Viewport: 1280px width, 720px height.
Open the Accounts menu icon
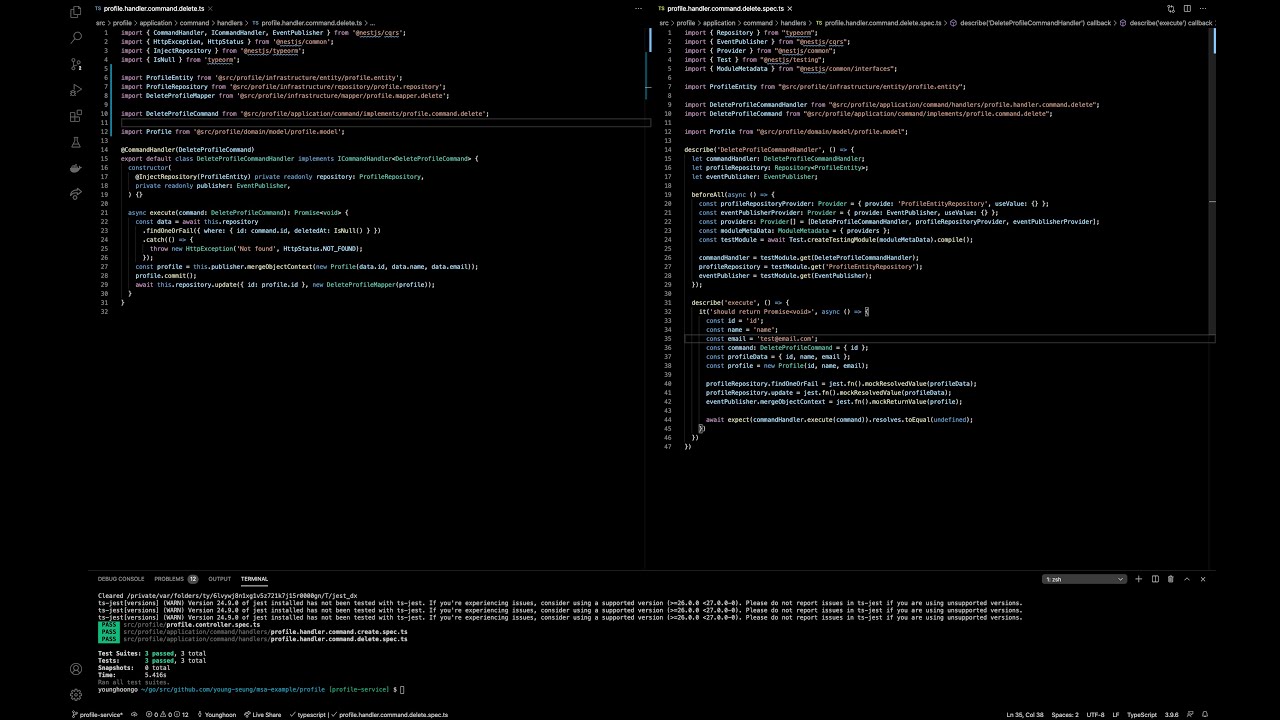(76, 669)
